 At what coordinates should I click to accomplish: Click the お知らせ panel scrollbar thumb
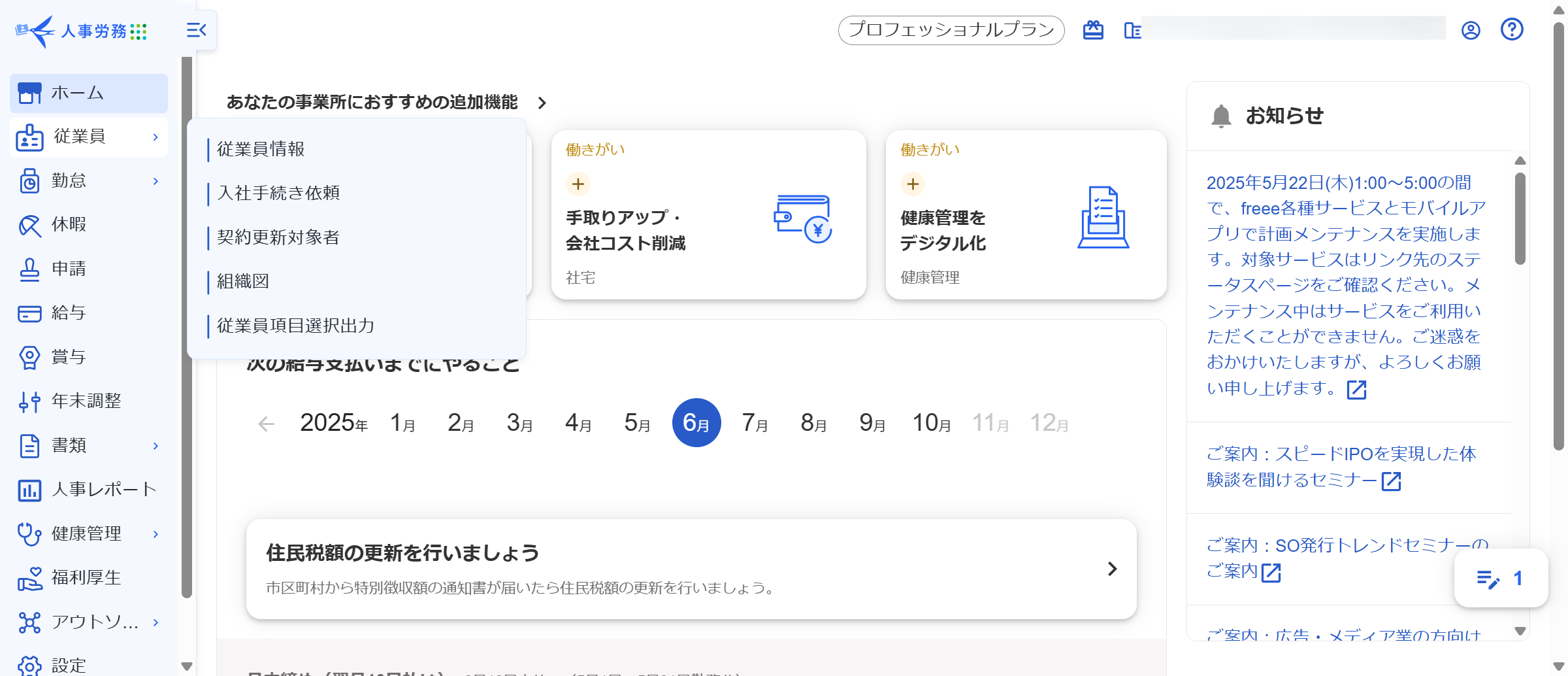1520,218
